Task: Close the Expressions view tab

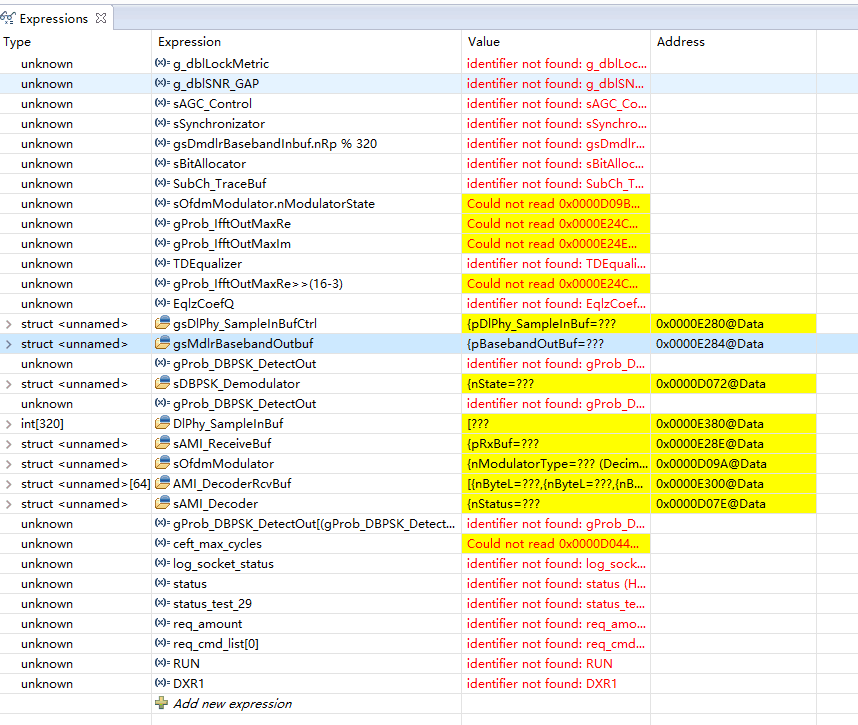Action: (x=101, y=18)
